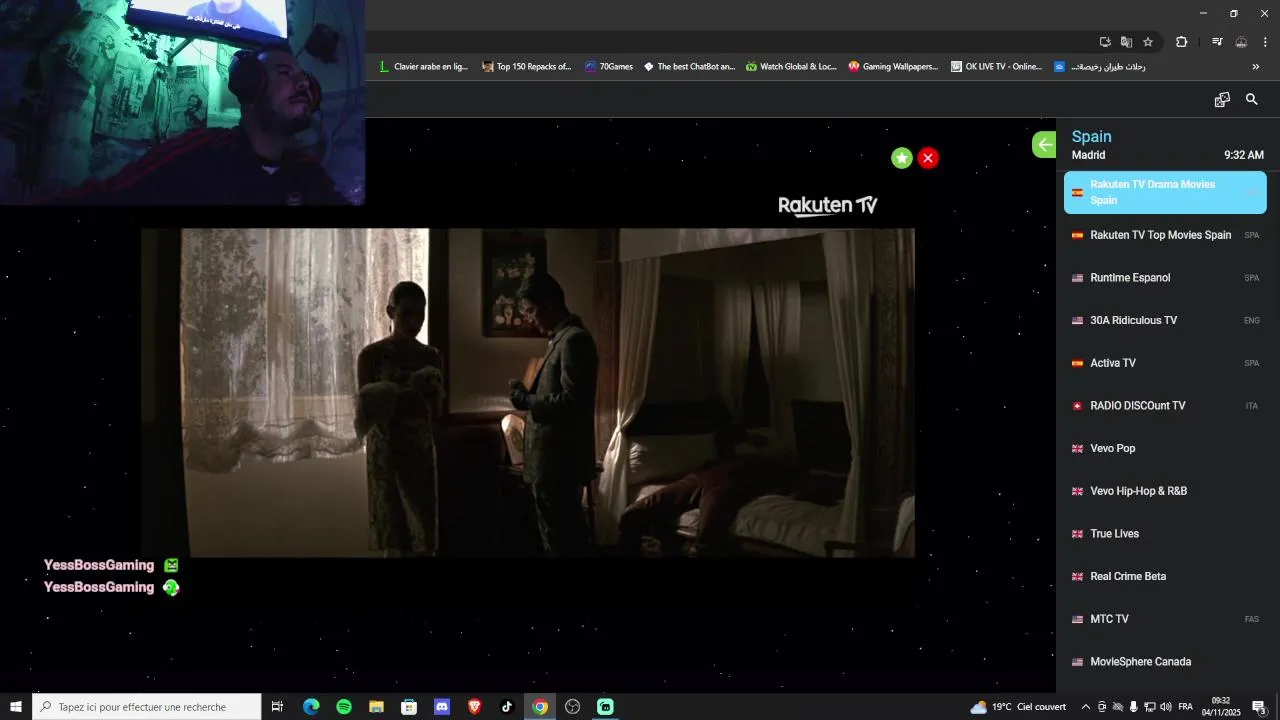Select Rakuten TV Drama Movies Spain channel
Viewport: 1280px width, 720px height.
(1165, 192)
